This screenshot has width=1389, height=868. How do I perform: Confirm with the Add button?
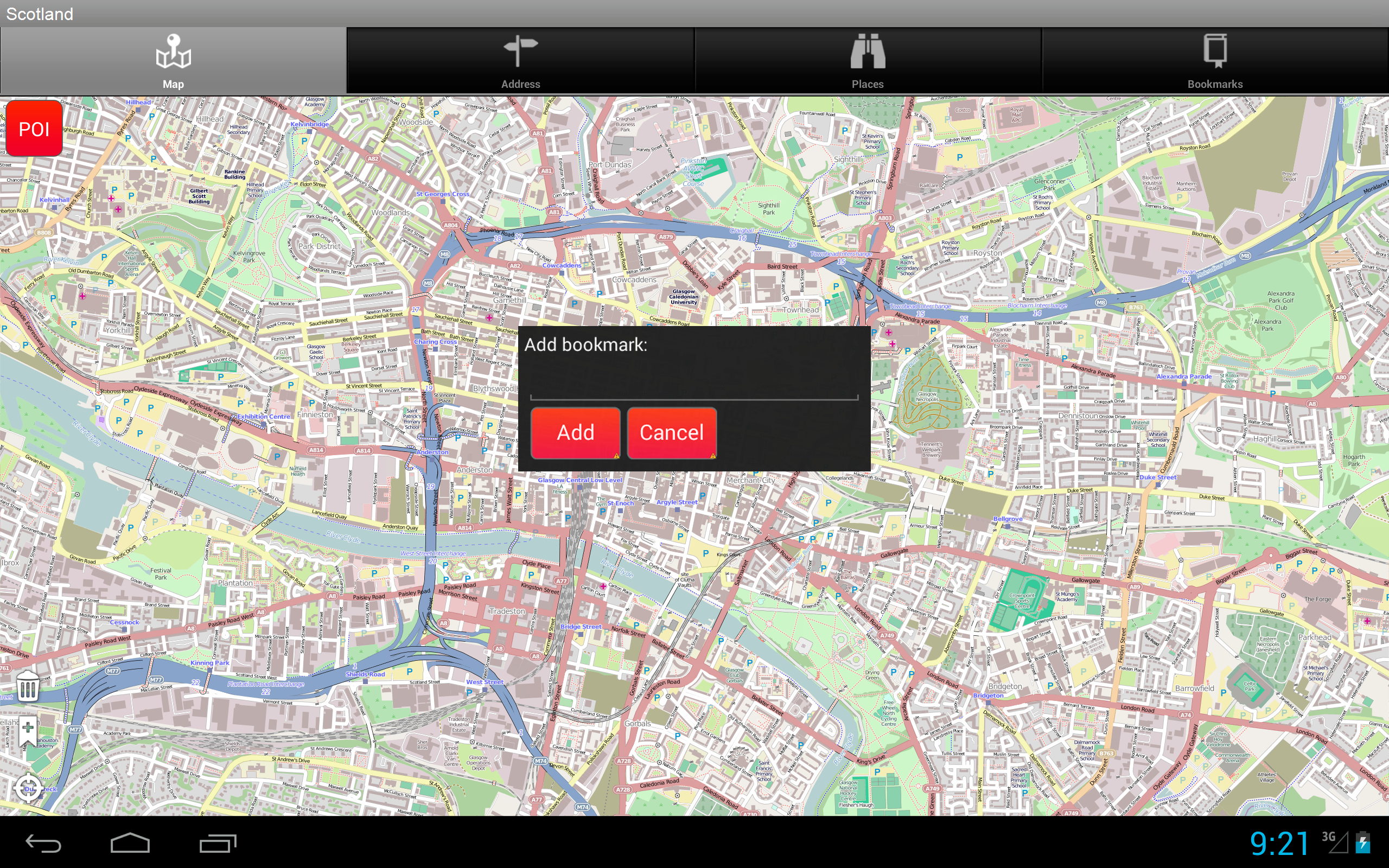[576, 432]
